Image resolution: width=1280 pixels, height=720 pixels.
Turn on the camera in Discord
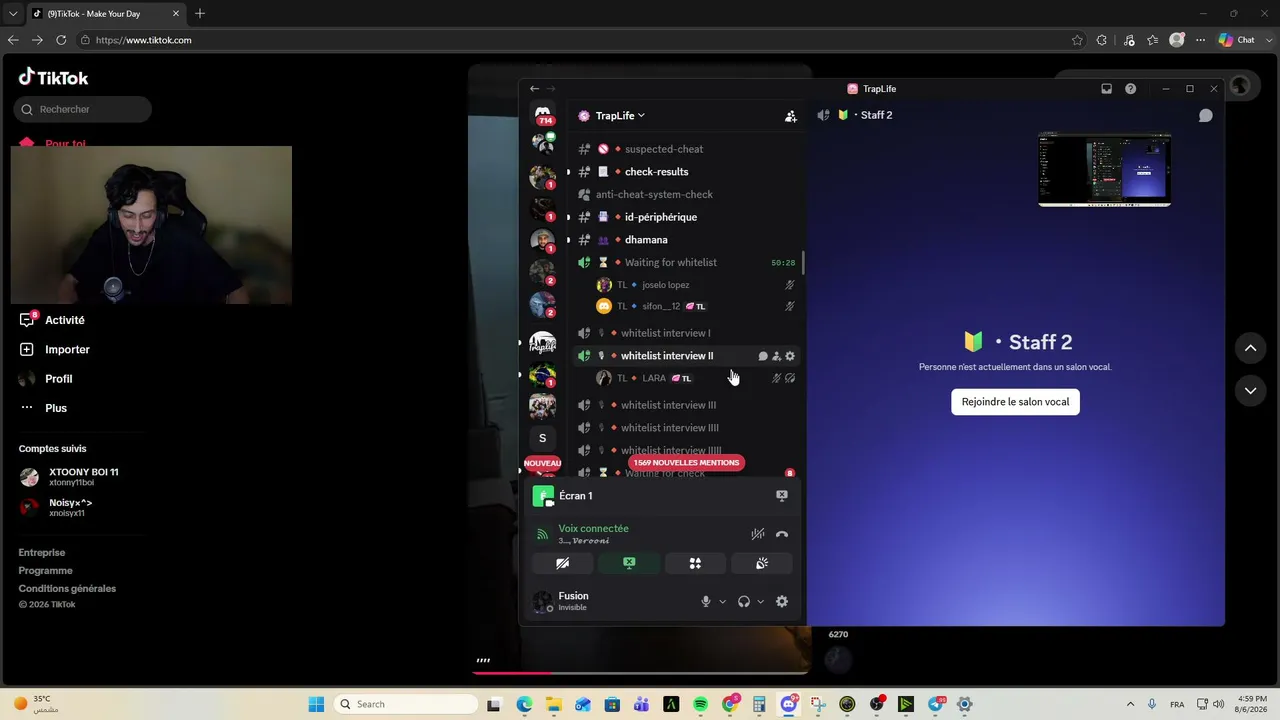click(x=563, y=563)
